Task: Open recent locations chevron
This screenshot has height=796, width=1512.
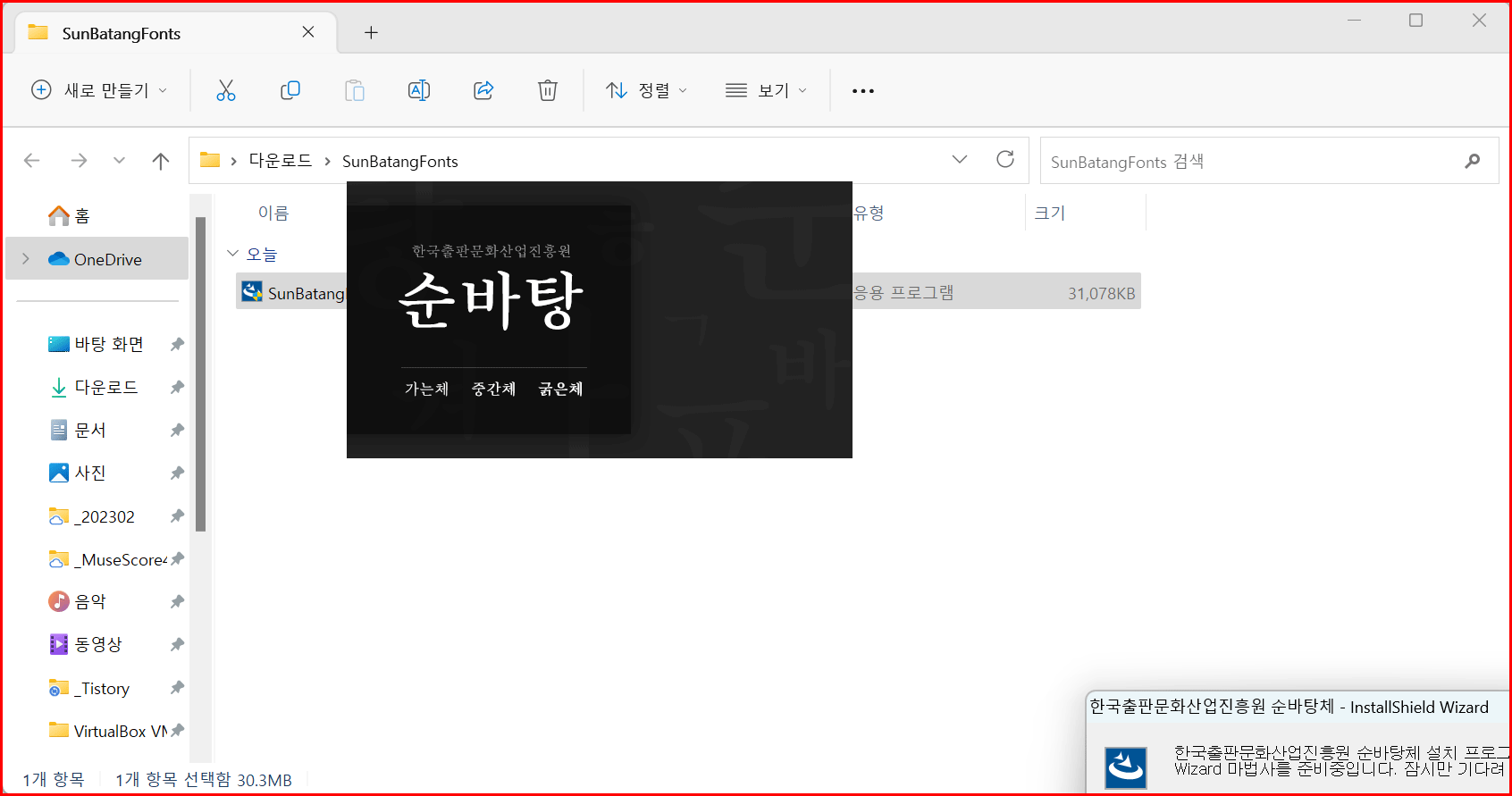Action: click(119, 161)
